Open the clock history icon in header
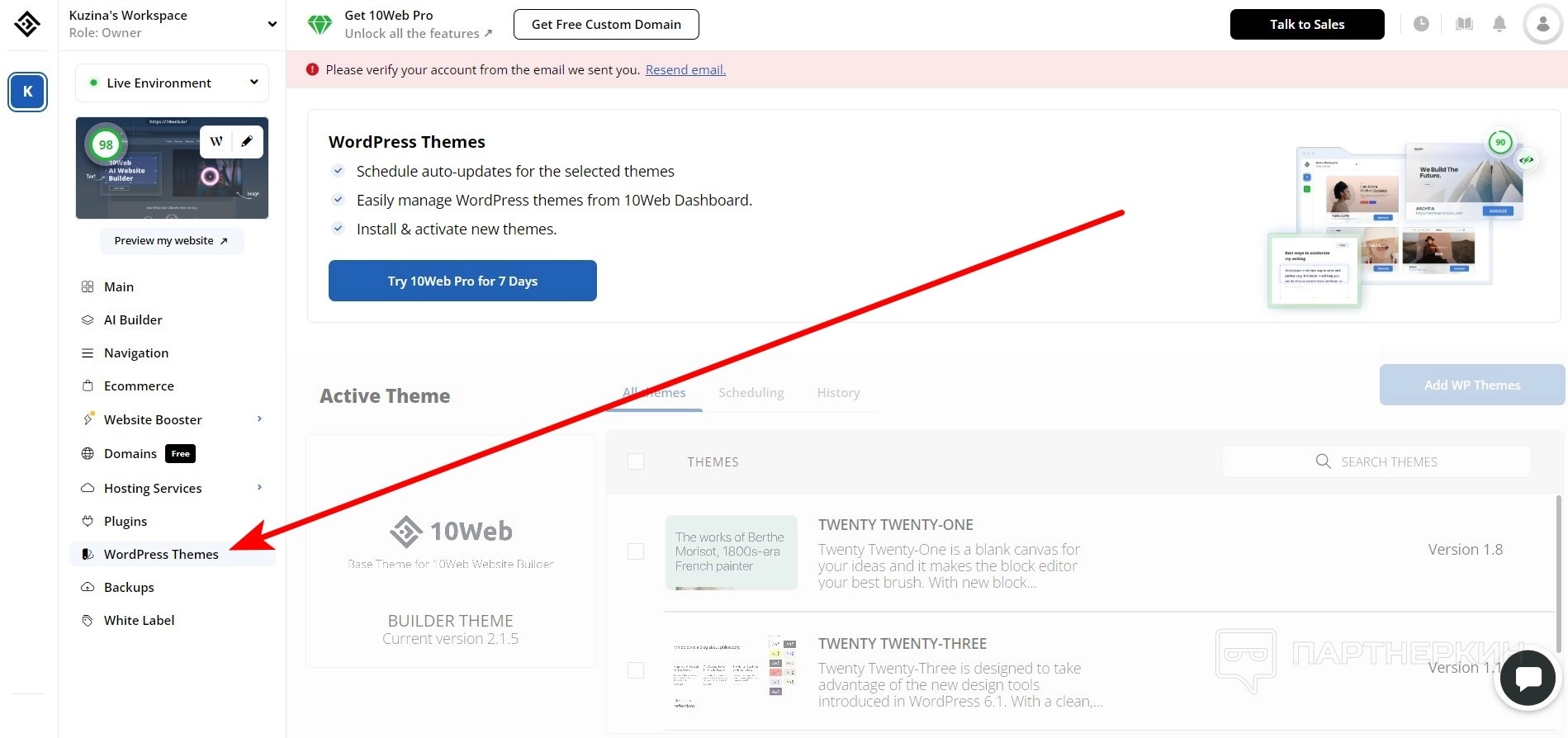Image resolution: width=1568 pixels, height=738 pixels. coord(1421,24)
